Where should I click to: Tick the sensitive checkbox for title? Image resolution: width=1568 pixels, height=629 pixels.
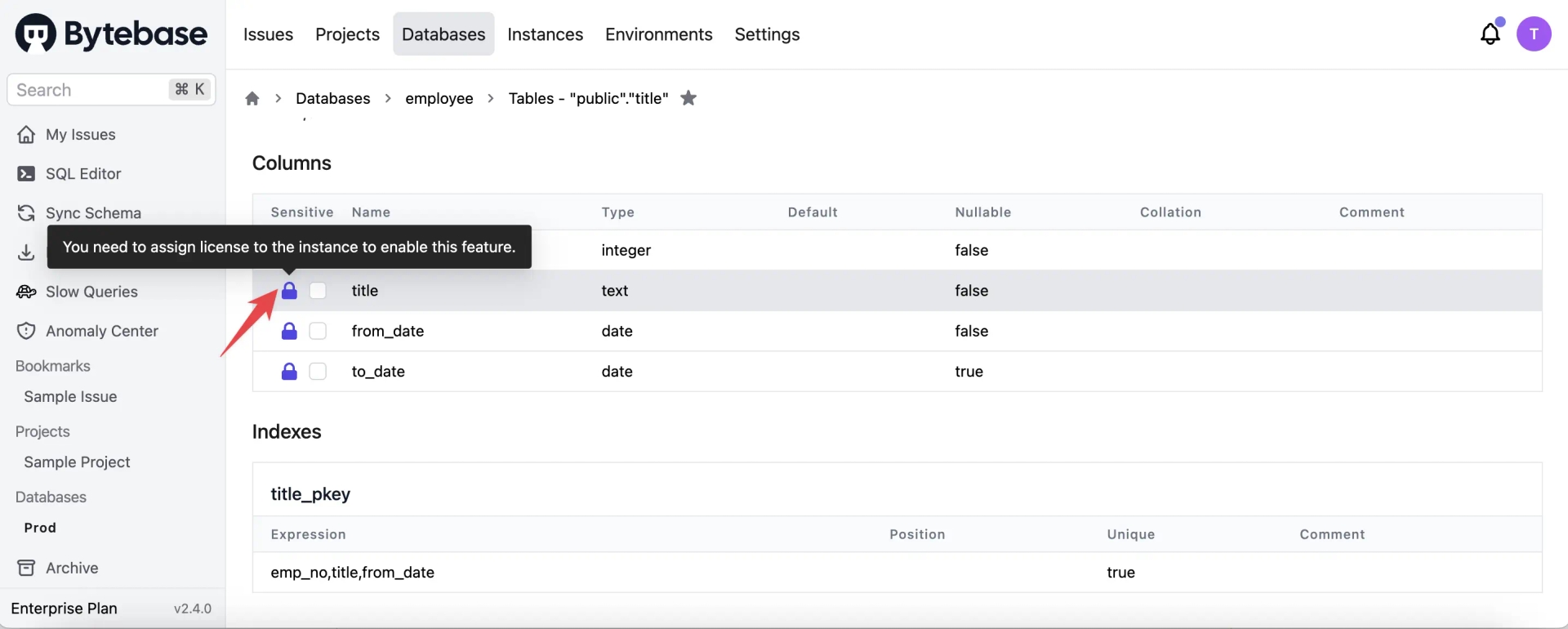click(318, 291)
